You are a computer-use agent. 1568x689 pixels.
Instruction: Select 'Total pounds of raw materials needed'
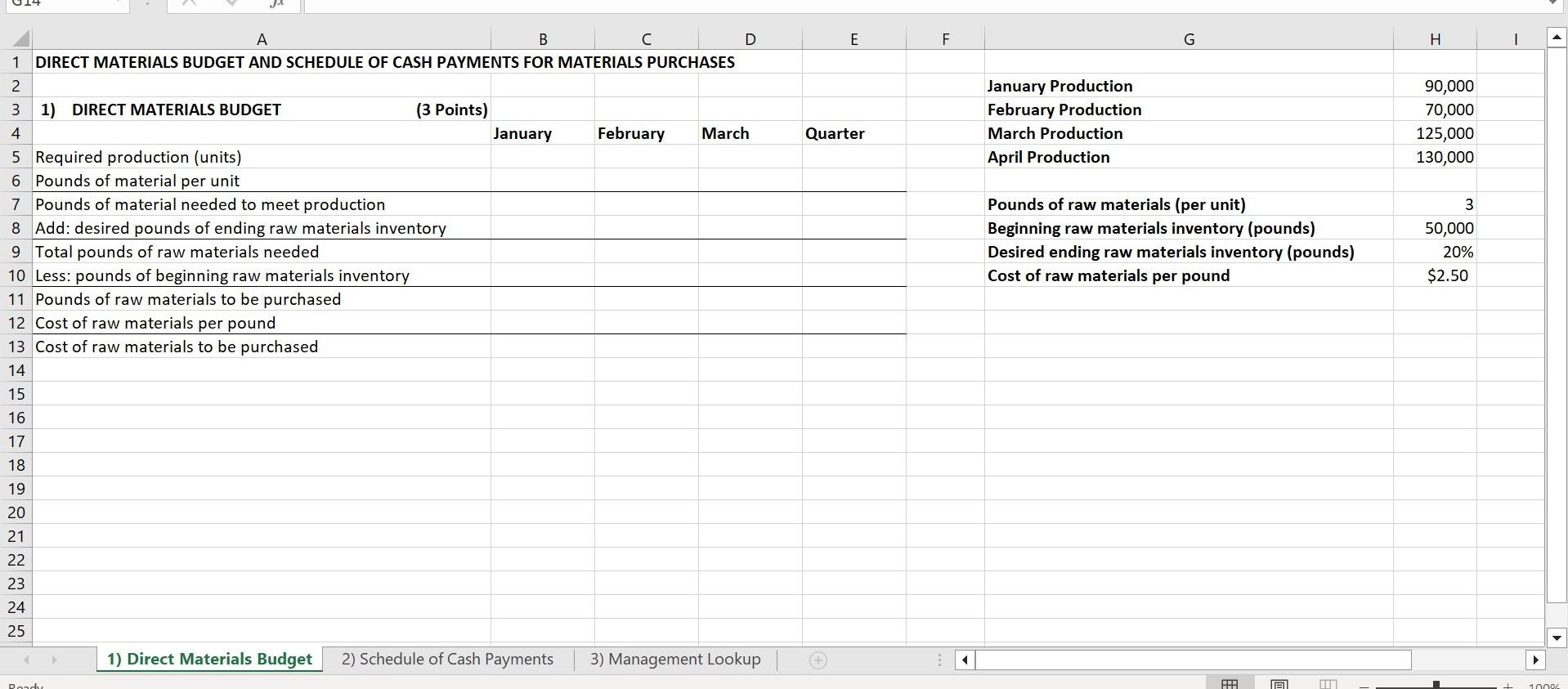tap(262, 252)
